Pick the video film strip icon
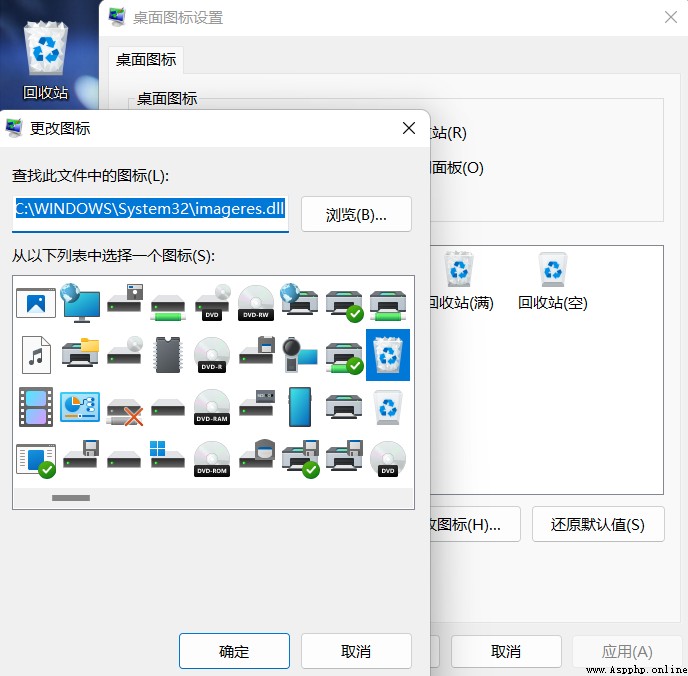The height and width of the screenshot is (676, 688). 36,407
